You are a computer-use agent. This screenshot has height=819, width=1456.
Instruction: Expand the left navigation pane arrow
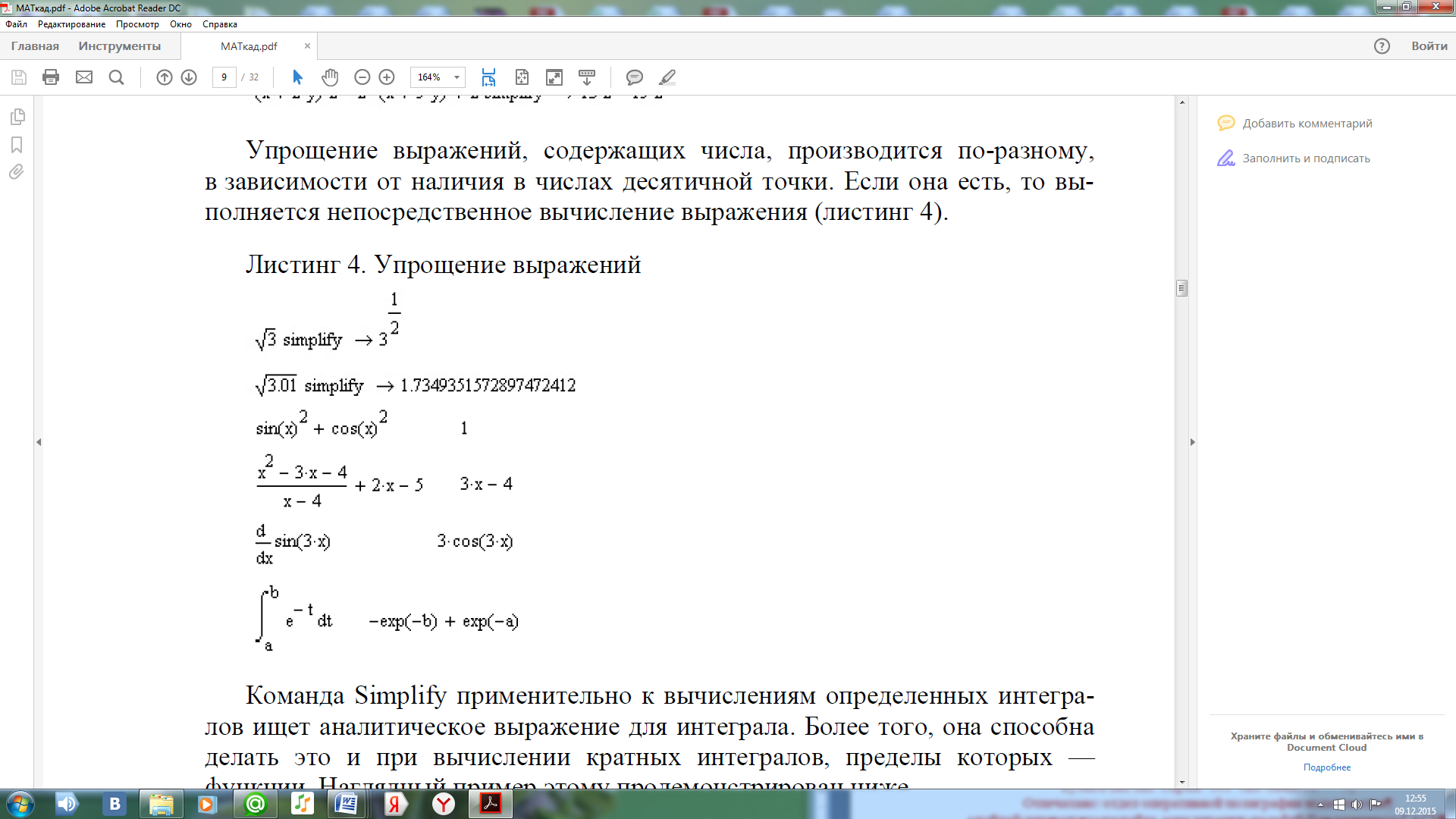[x=39, y=442]
